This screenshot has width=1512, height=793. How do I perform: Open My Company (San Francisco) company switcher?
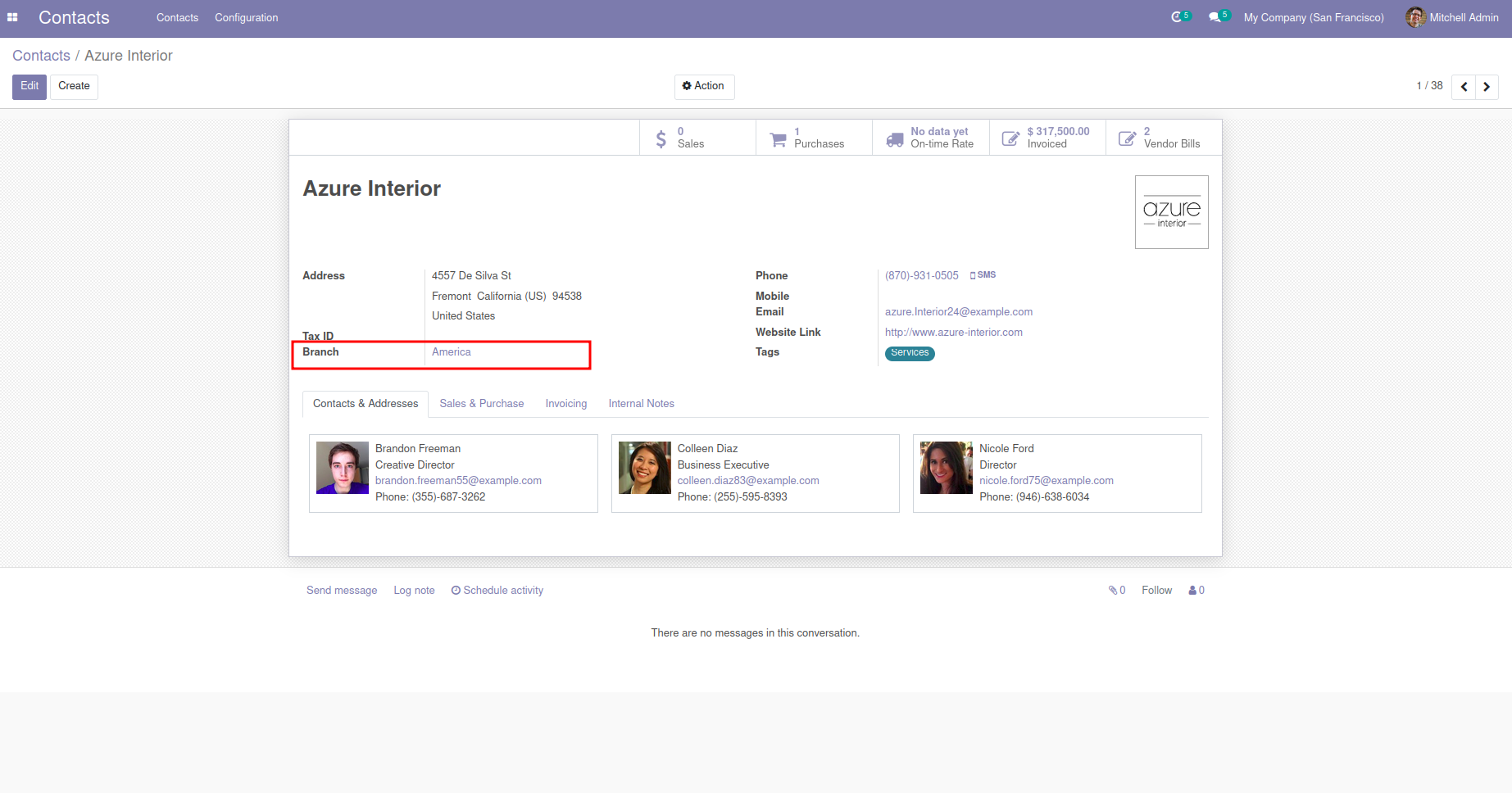pos(1313,17)
